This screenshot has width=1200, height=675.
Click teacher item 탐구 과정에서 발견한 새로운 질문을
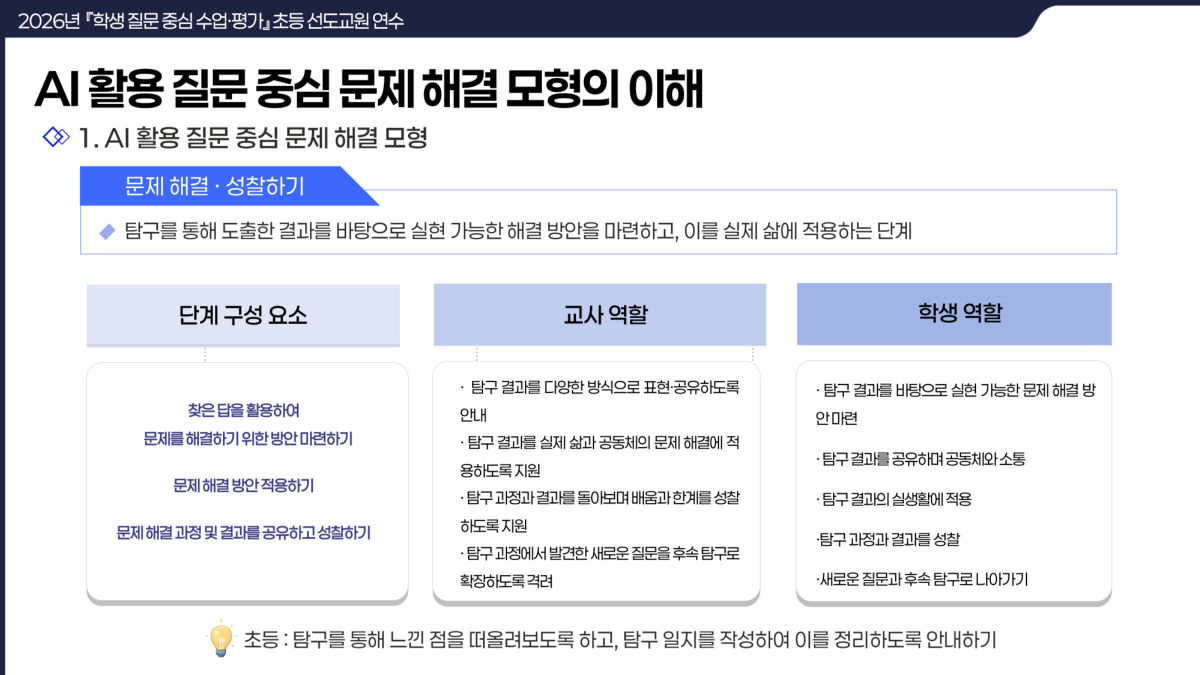pos(600,566)
